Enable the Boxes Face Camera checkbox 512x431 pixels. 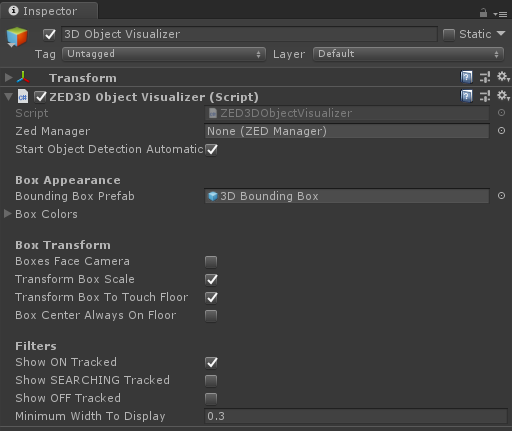click(x=211, y=262)
